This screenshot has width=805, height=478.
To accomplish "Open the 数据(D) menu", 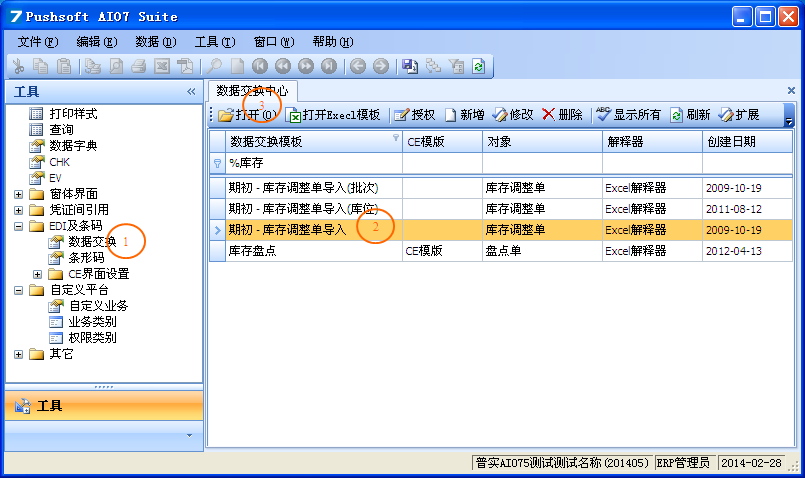I will click(x=155, y=42).
